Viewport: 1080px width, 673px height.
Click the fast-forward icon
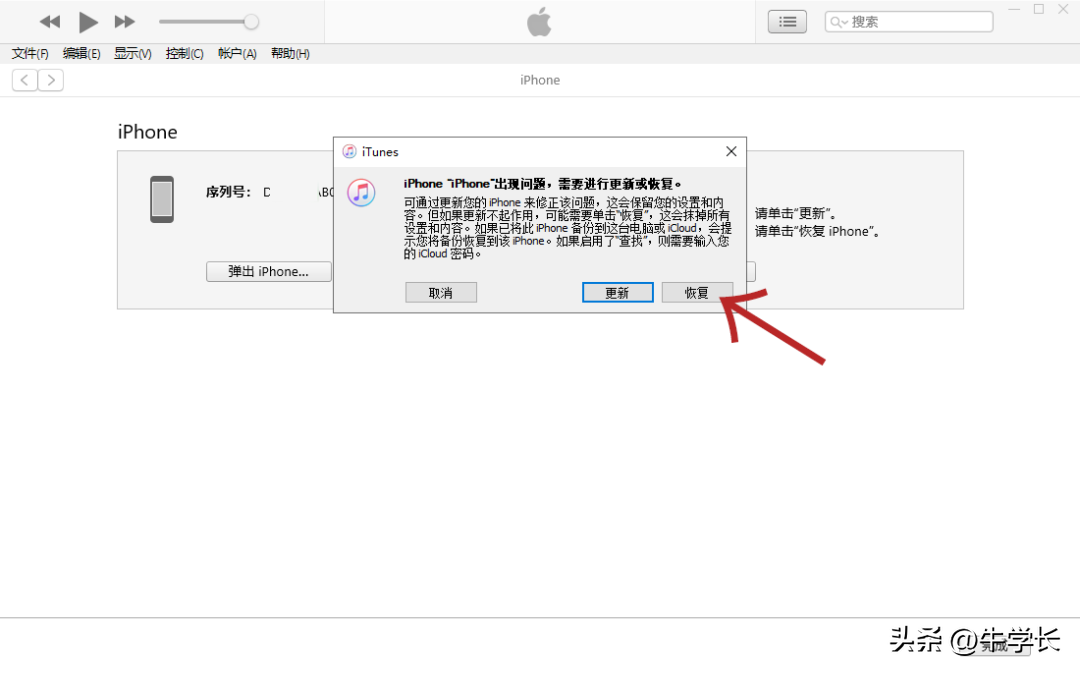point(125,21)
